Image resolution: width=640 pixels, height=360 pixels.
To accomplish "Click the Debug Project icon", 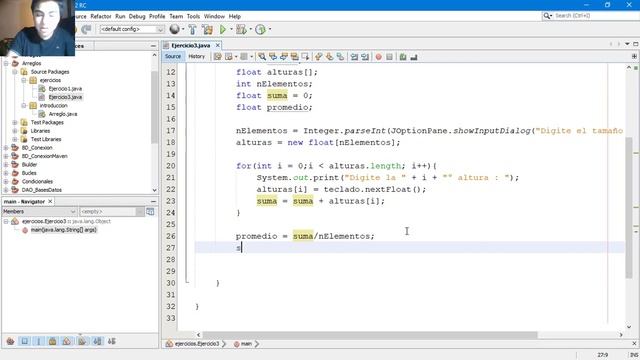I will pos(241,29).
